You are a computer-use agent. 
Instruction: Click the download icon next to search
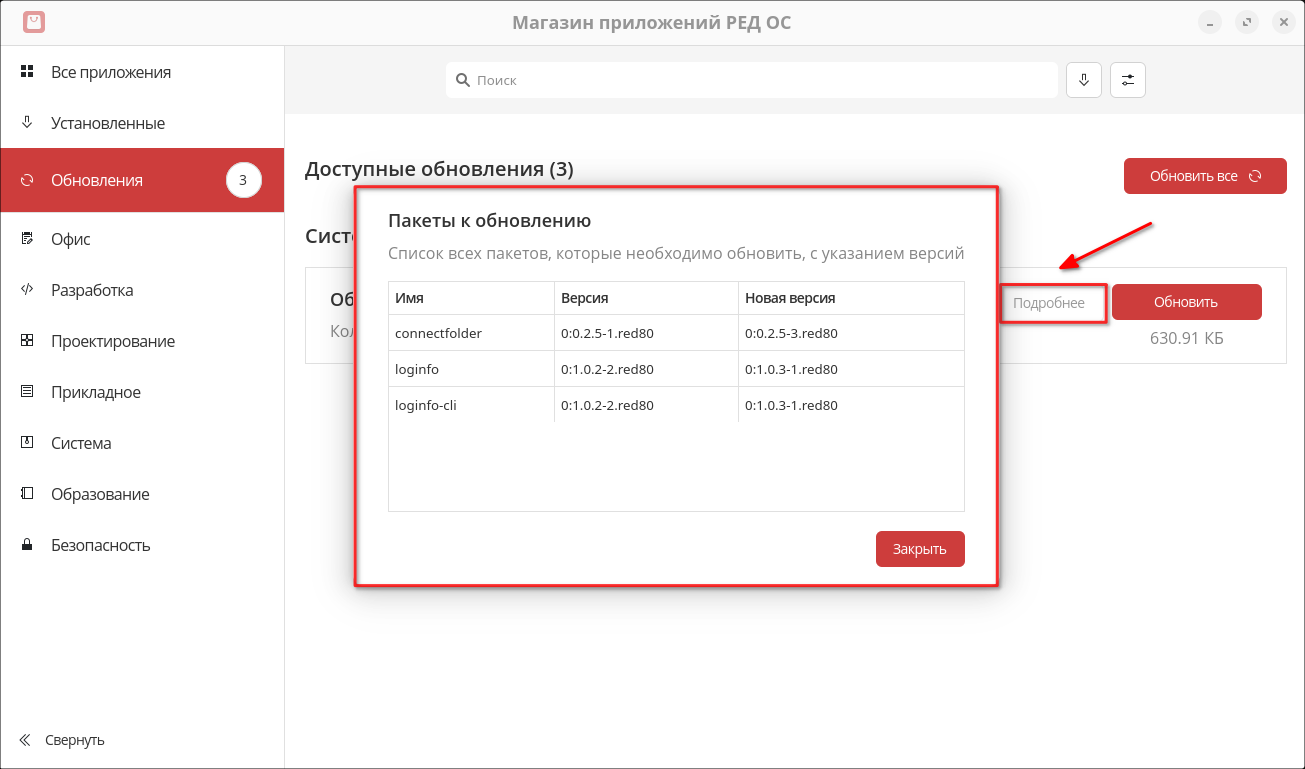point(1084,80)
